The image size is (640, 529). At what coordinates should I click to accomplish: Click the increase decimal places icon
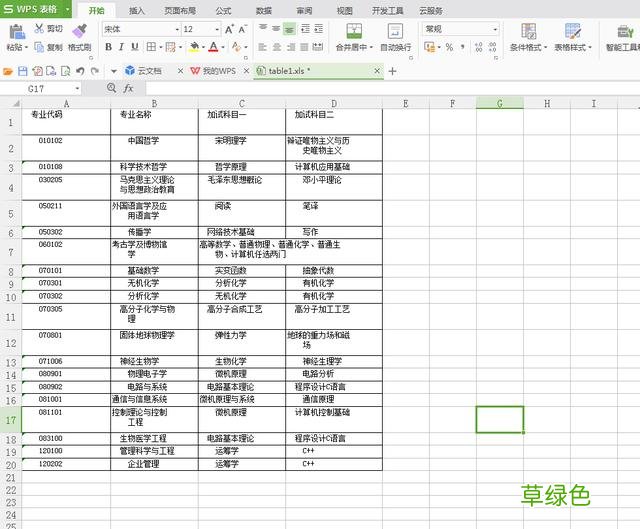click(478, 47)
